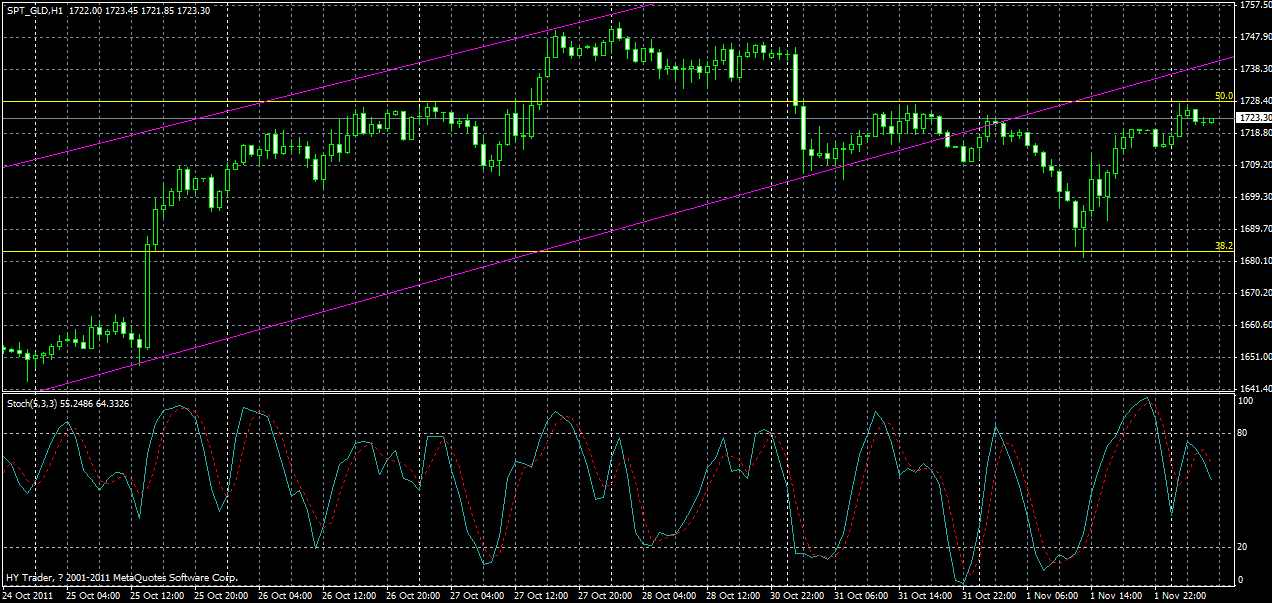The image size is (1272, 603).
Task: Click stochastic scale value 100
Action: (1246, 400)
